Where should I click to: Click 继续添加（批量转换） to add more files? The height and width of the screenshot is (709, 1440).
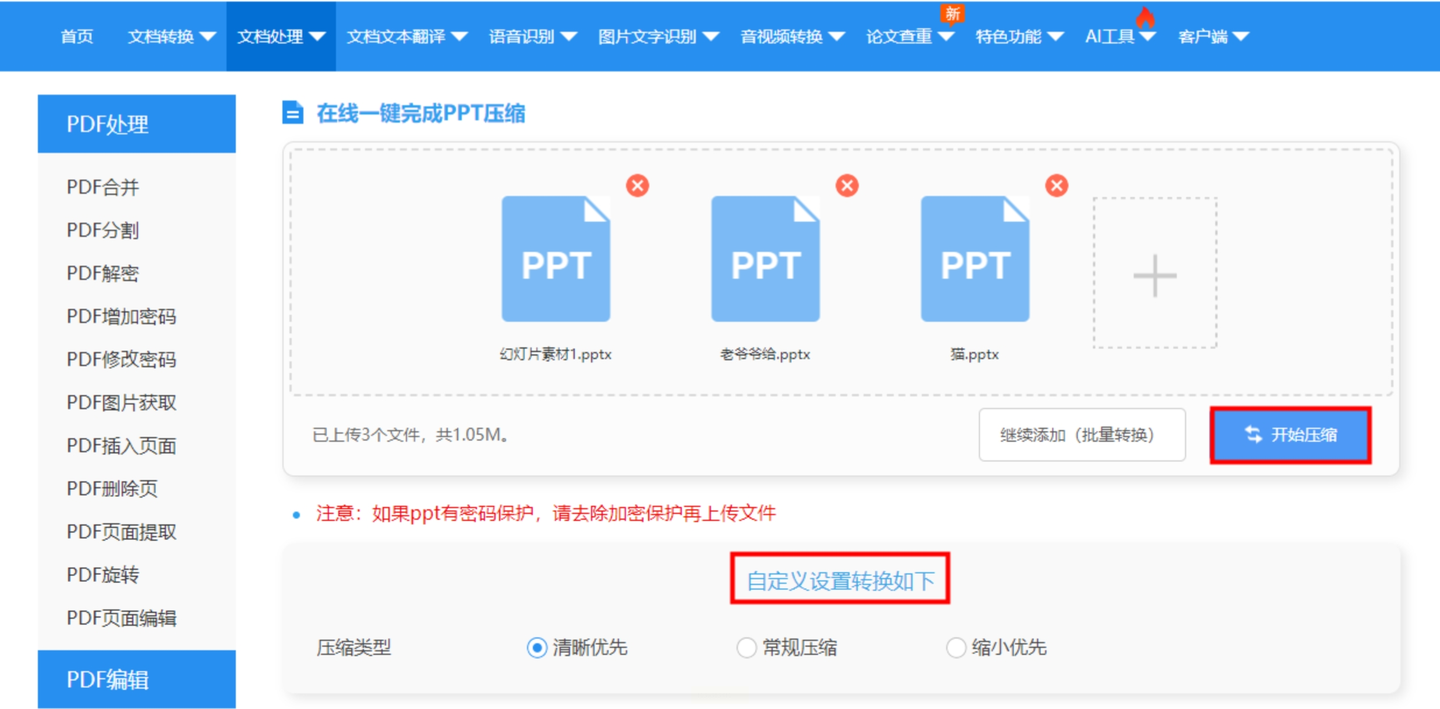click(1082, 434)
